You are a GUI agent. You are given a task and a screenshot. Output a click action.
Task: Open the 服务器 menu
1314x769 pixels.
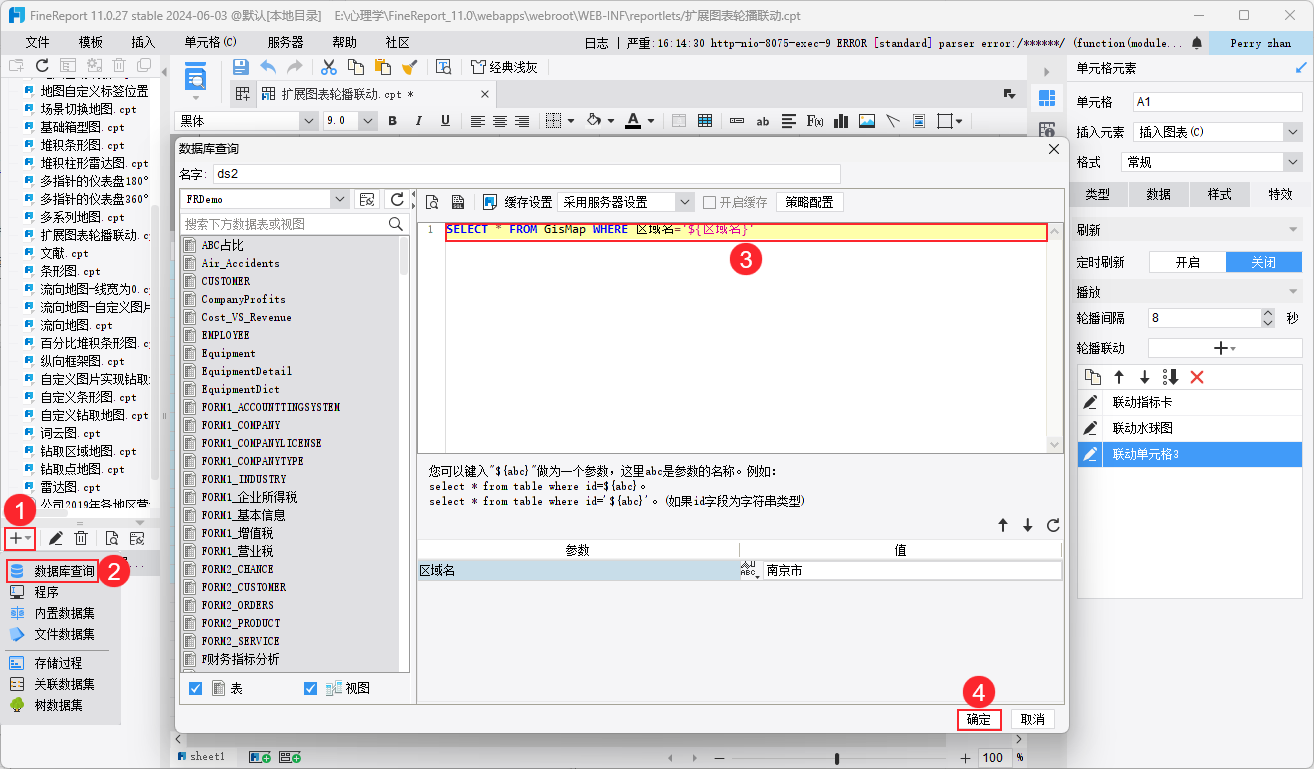[x=285, y=43]
